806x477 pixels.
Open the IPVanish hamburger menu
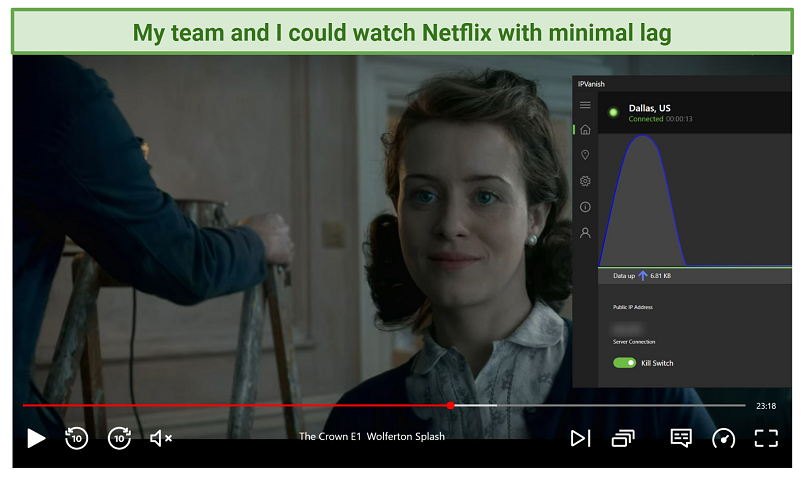pyautogui.click(x=585, y=105)
